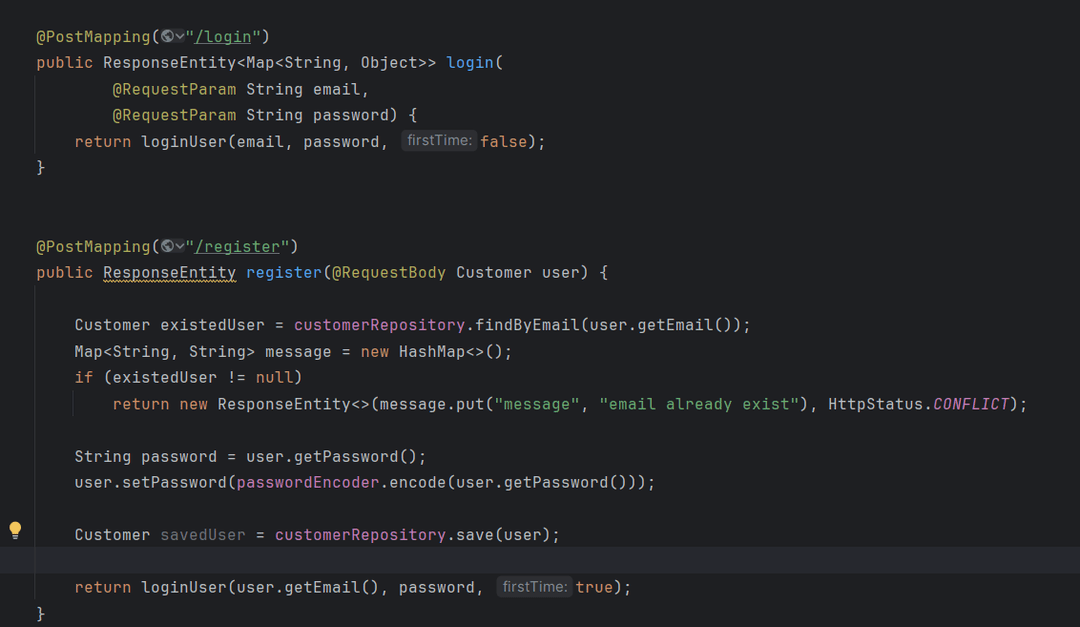Click the login method name in its declaration

(x=470, y=63)
